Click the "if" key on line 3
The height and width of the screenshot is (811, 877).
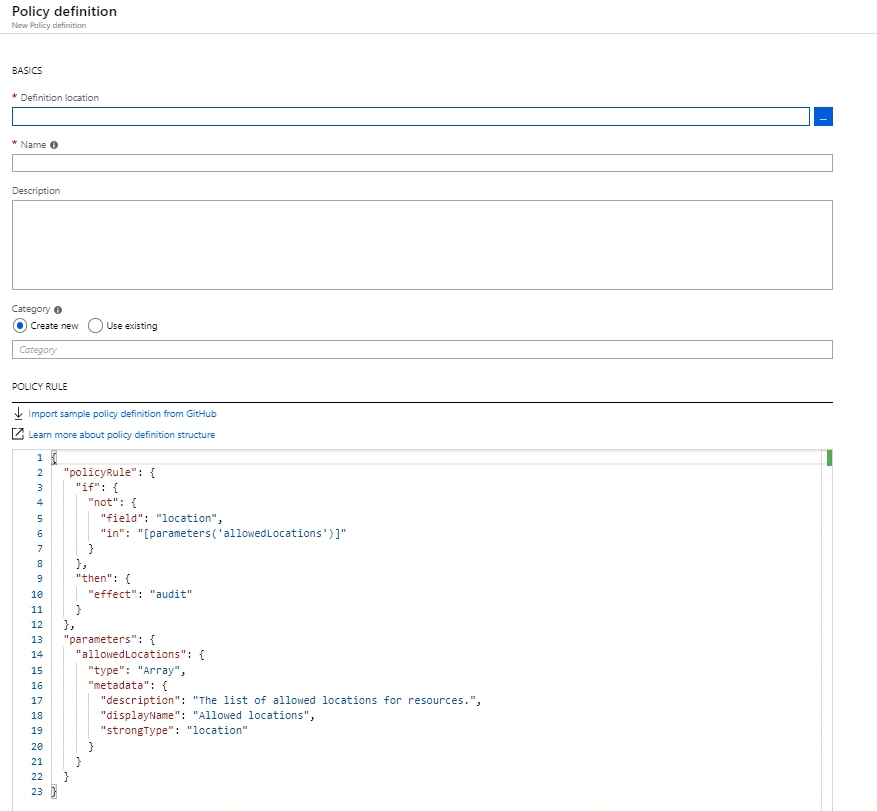pyautogui.click(x=88, y=488)
